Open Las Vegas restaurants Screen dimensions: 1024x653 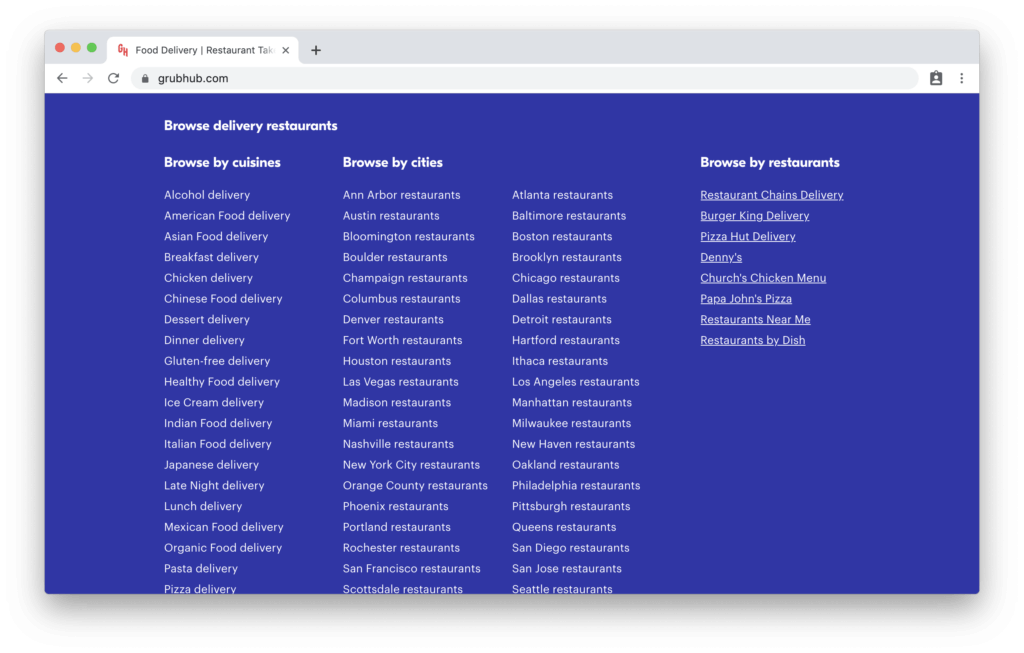click(x=400, y=382)
